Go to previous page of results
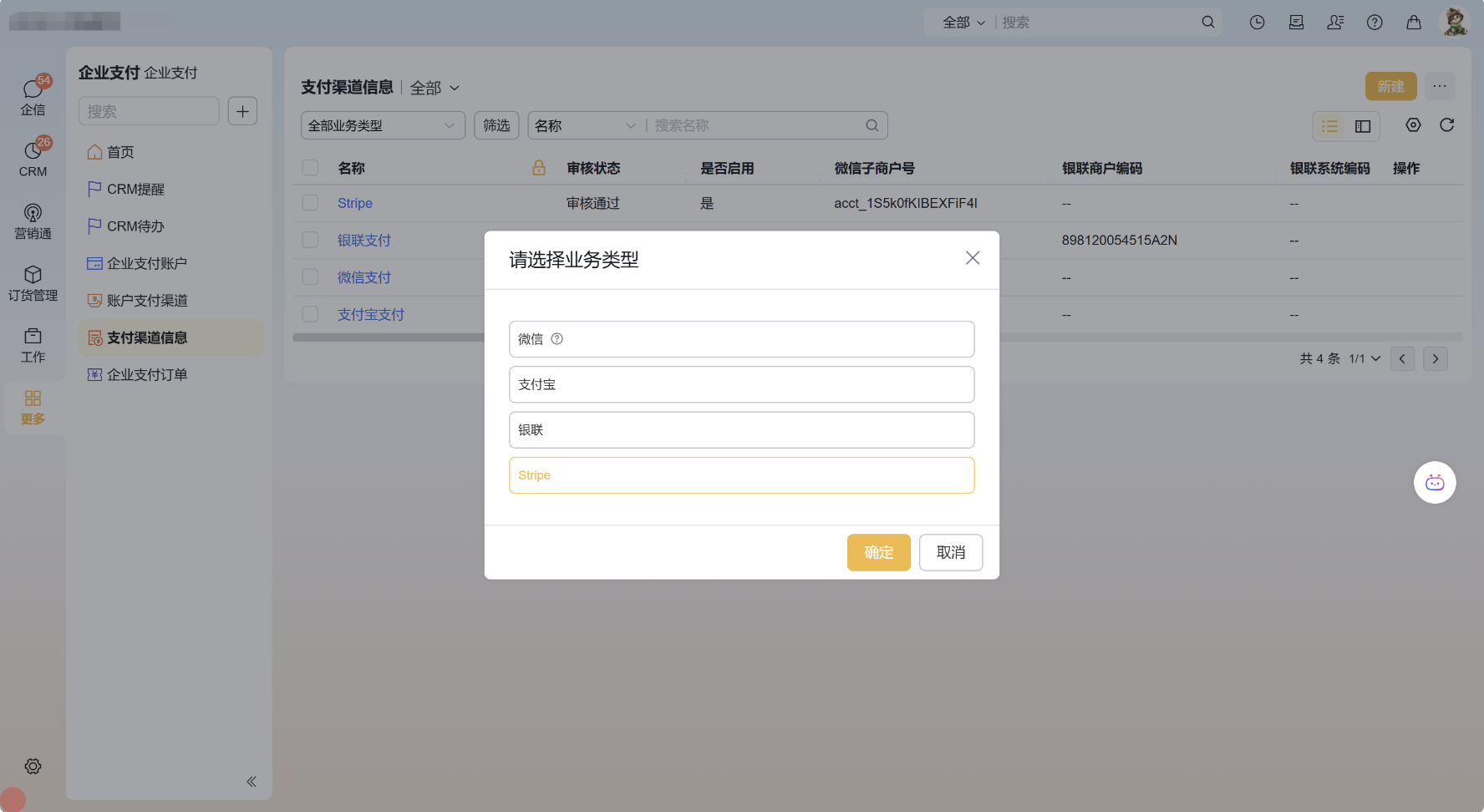This screenshot has width=1484, height=812. click(1402, 359)
